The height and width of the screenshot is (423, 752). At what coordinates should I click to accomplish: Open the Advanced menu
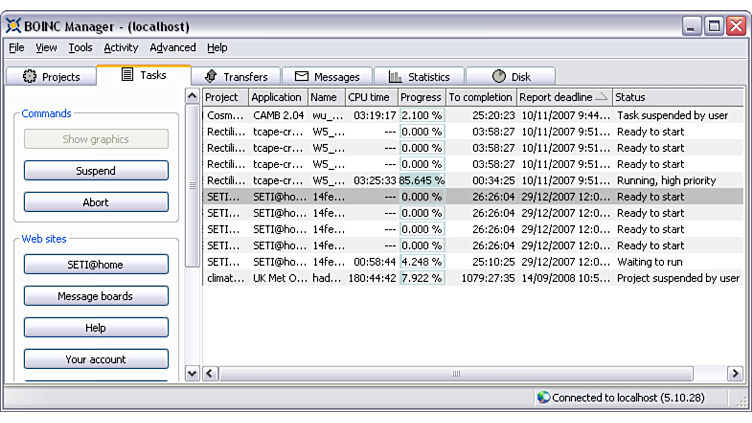(x=172, y=47)
